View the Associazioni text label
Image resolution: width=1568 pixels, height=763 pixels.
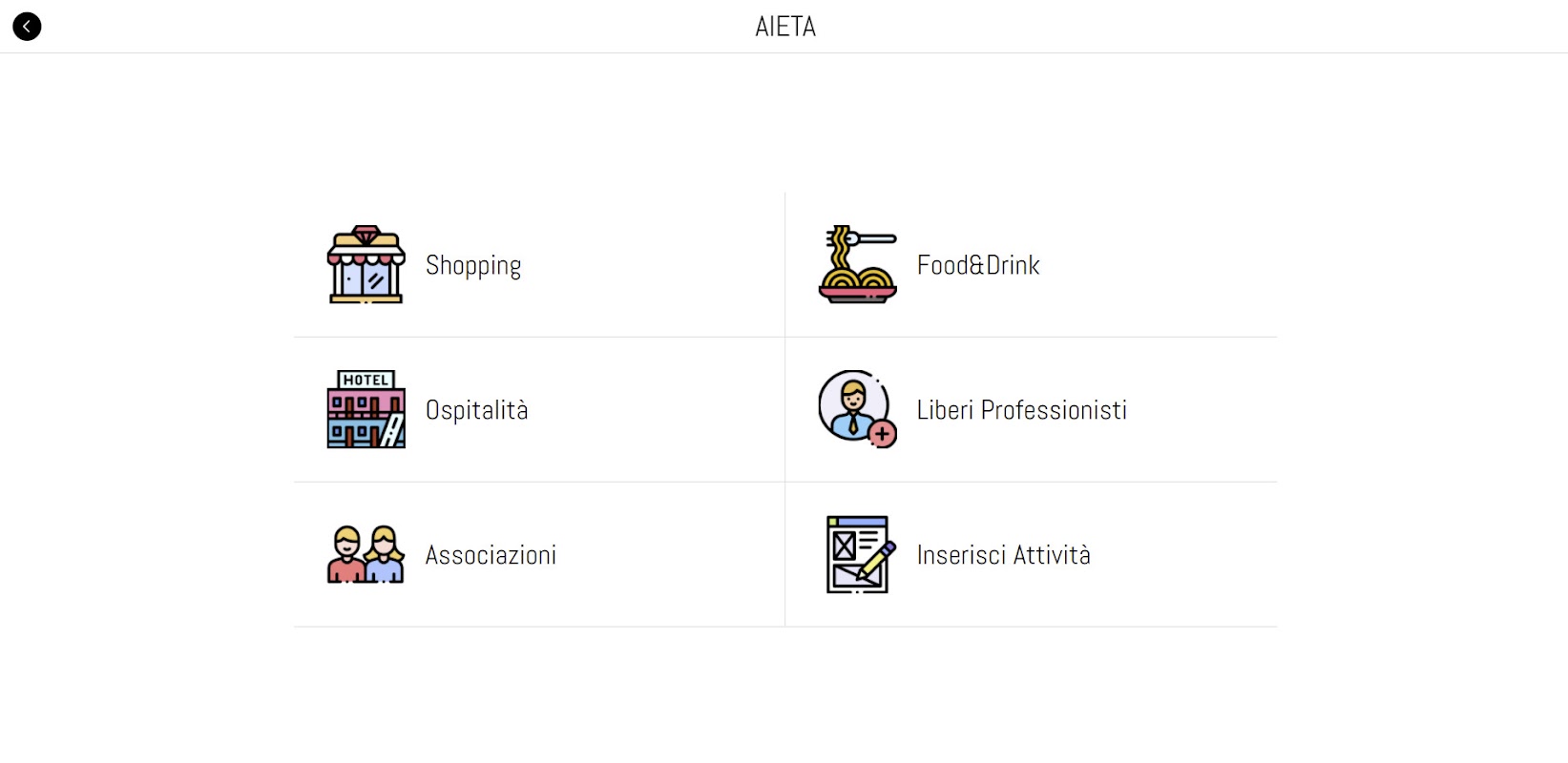[x=491, y=555]
